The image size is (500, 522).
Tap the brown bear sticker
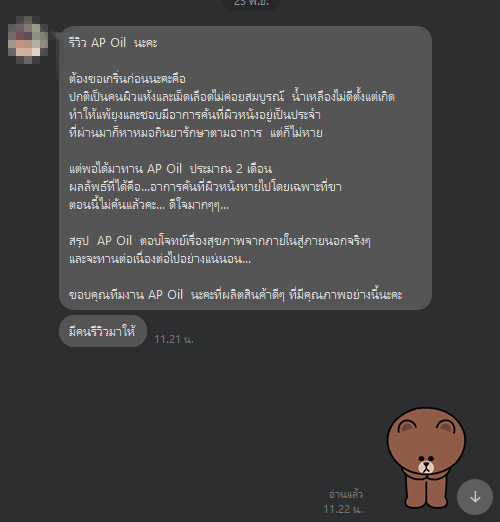click(426, 457)
